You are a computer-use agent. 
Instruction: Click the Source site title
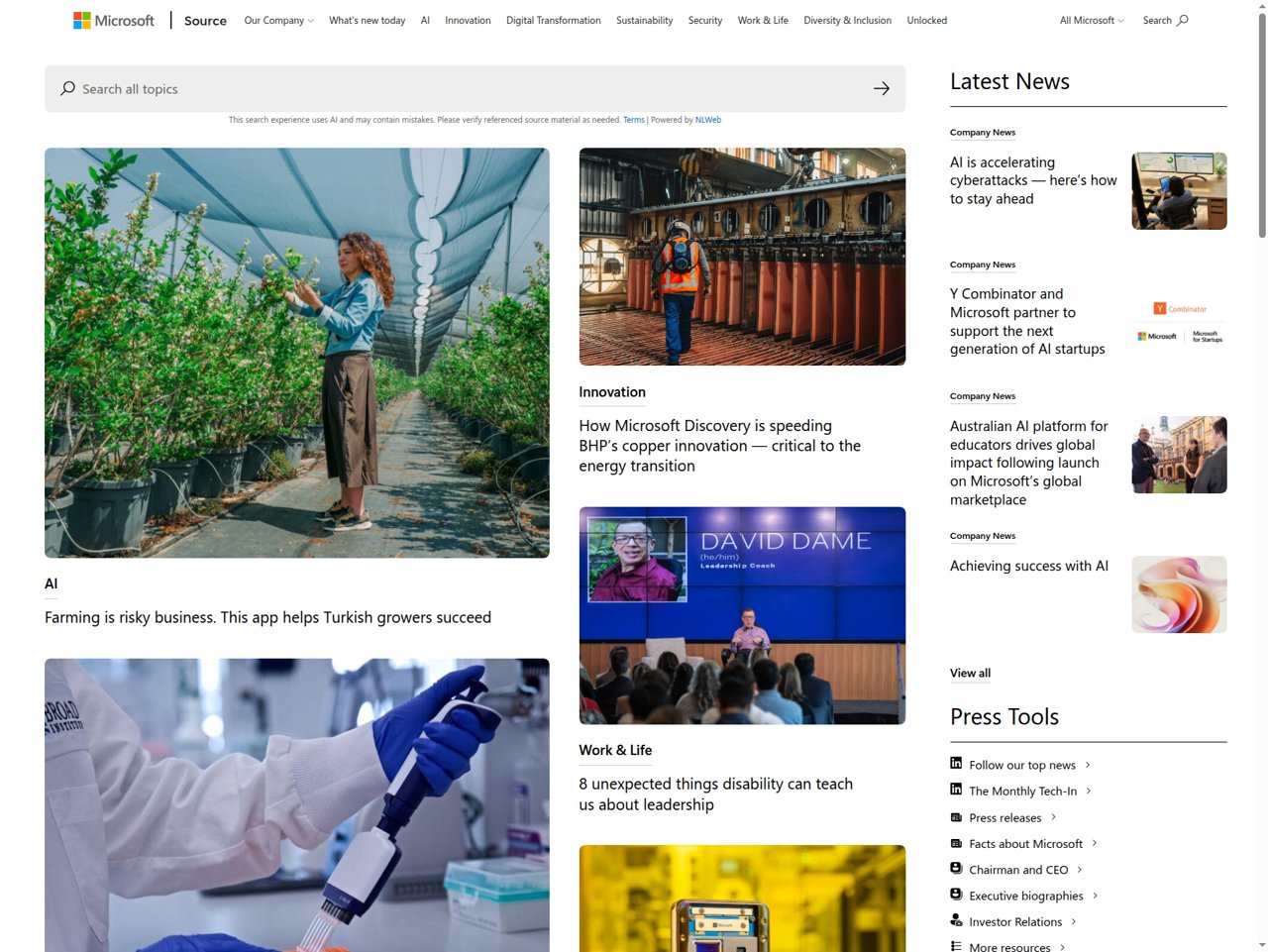click(x=205, y=20)
